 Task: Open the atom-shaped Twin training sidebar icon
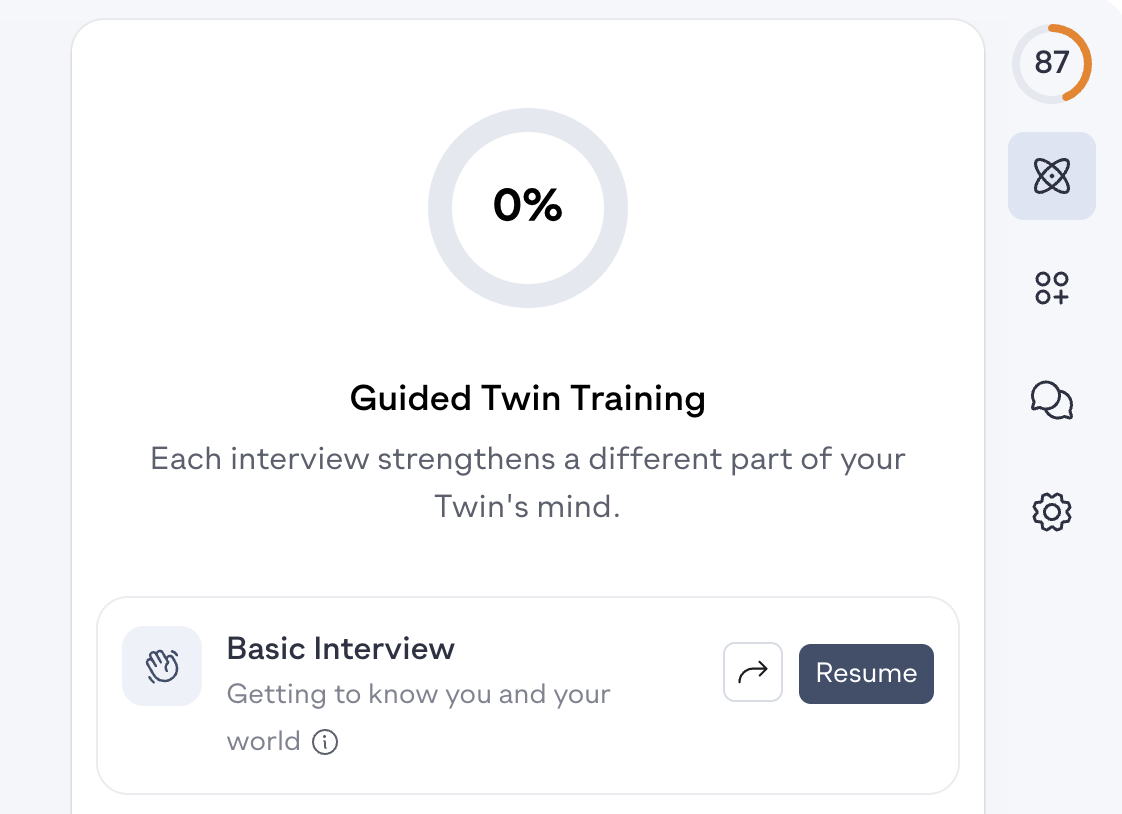point(1051,176)
